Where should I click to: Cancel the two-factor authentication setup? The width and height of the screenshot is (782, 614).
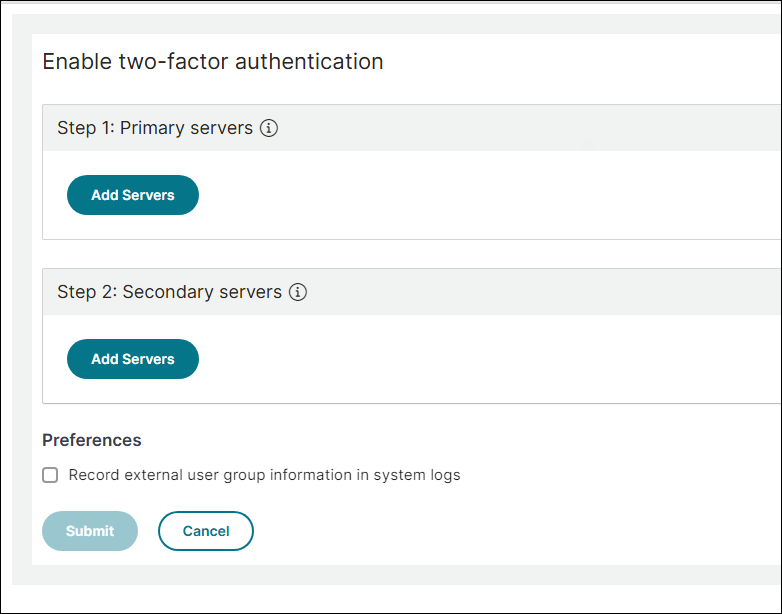coord(205,531)
